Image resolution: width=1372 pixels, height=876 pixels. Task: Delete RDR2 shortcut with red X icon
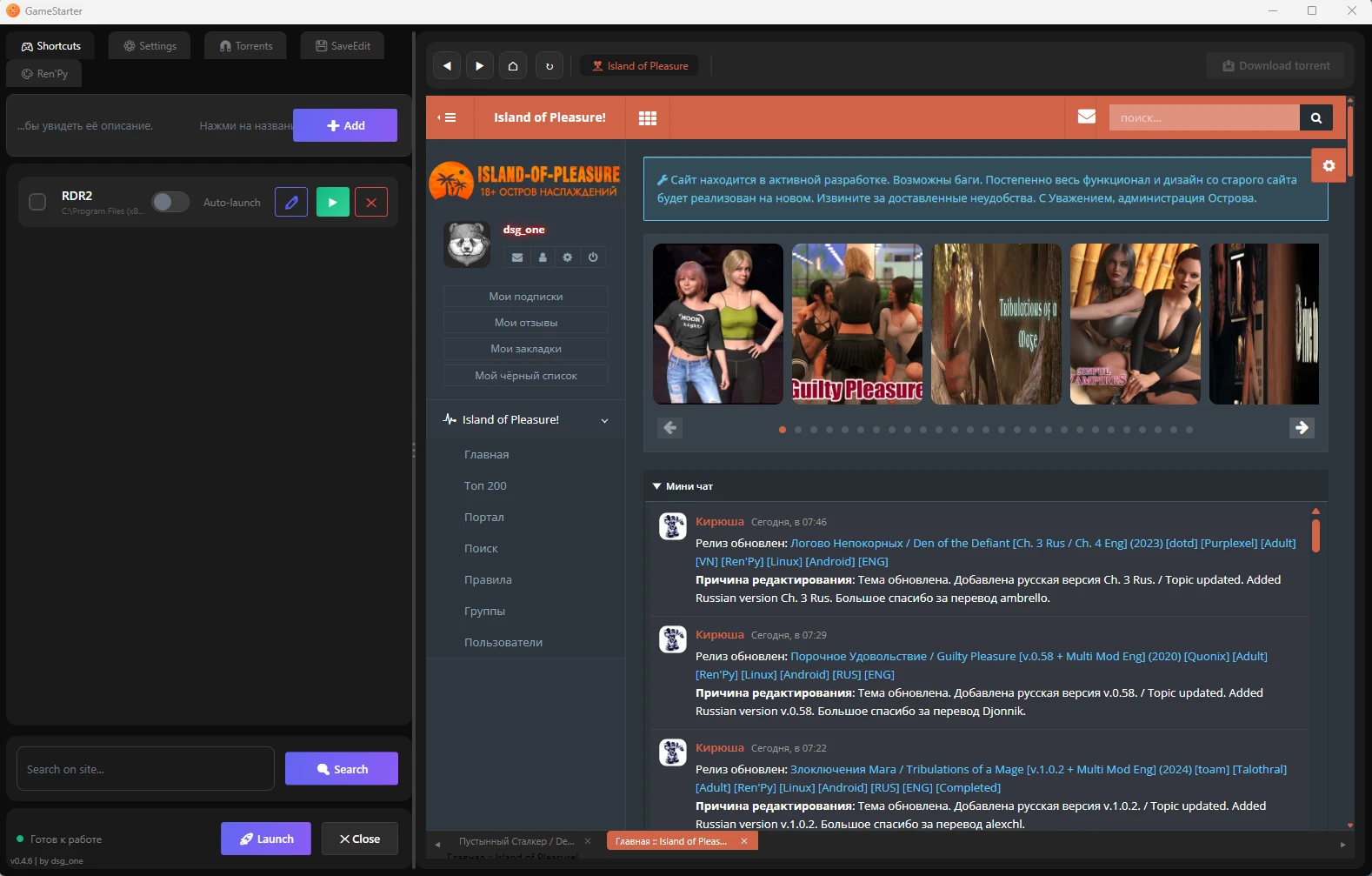371,203
